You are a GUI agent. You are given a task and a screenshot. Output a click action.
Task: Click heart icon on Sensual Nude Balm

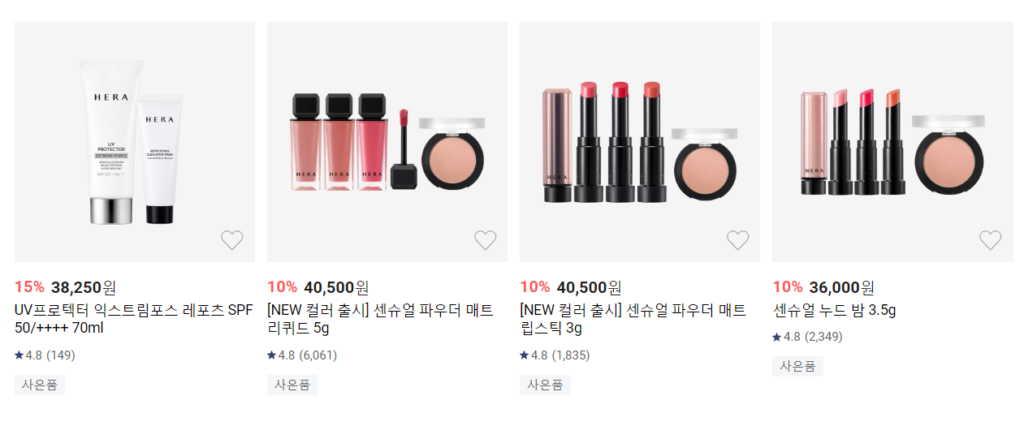pos(990,240)
